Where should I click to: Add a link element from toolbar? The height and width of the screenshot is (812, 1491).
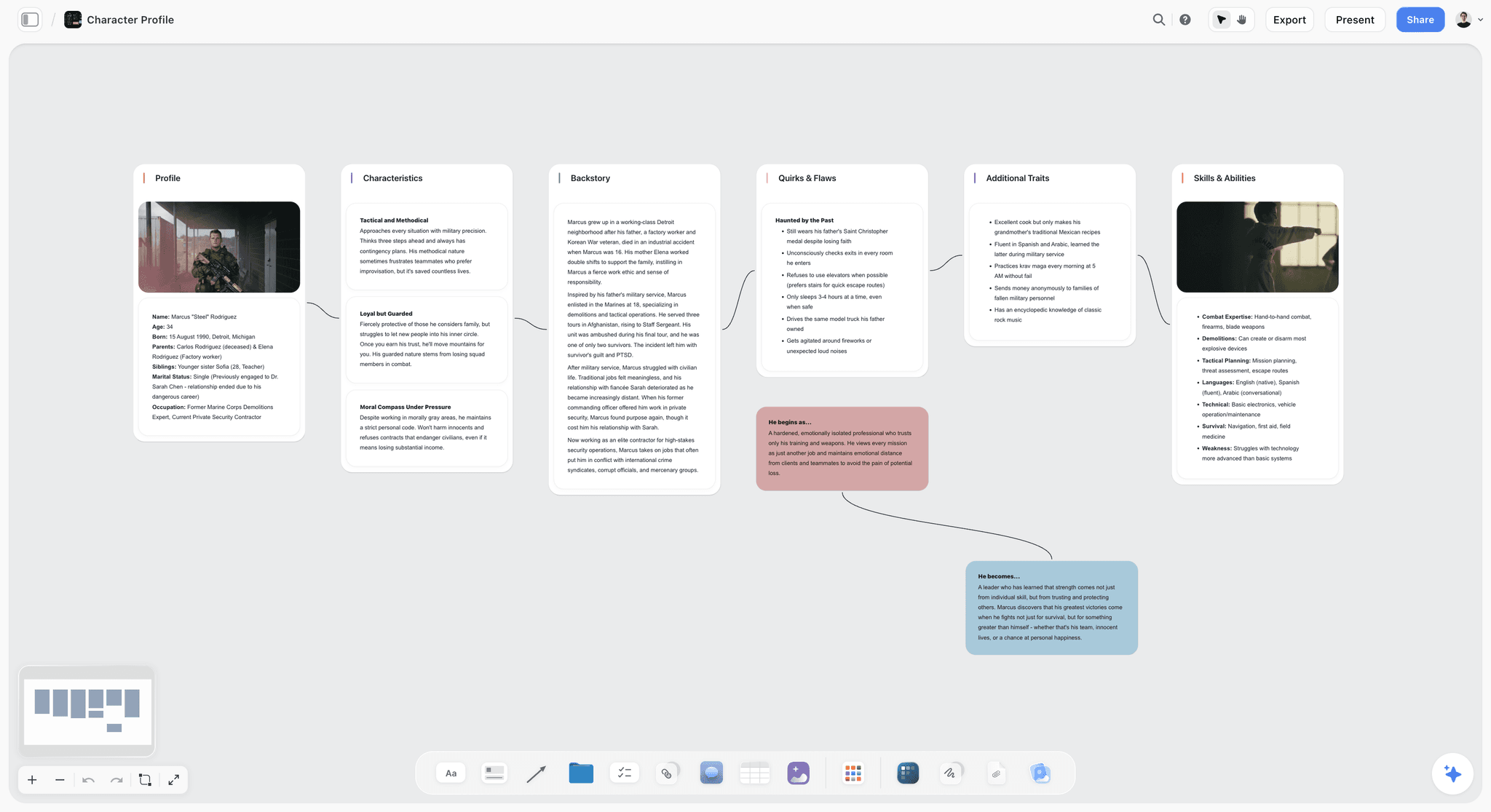coord(667,773)
